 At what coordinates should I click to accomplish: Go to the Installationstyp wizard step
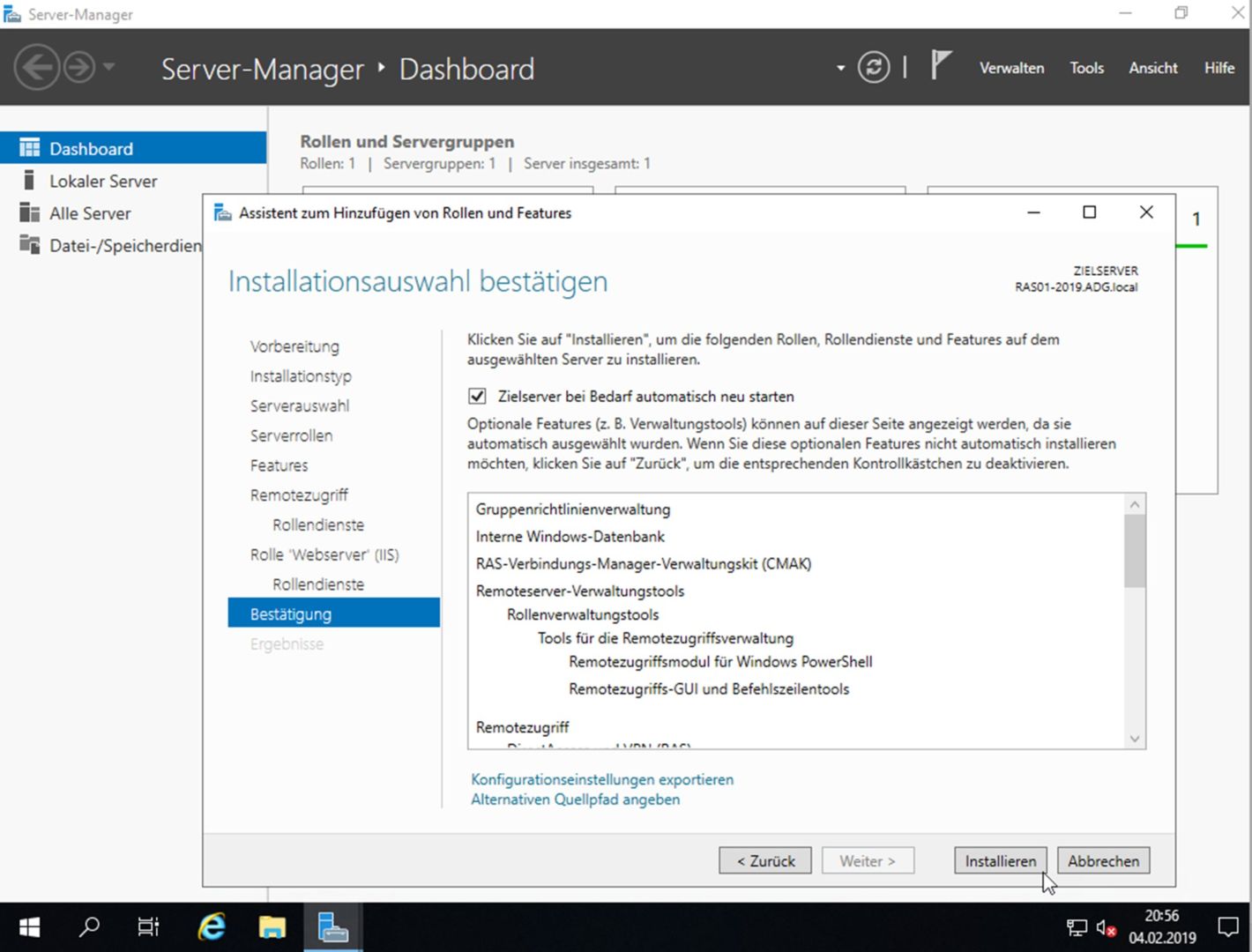tap(301, 376)
